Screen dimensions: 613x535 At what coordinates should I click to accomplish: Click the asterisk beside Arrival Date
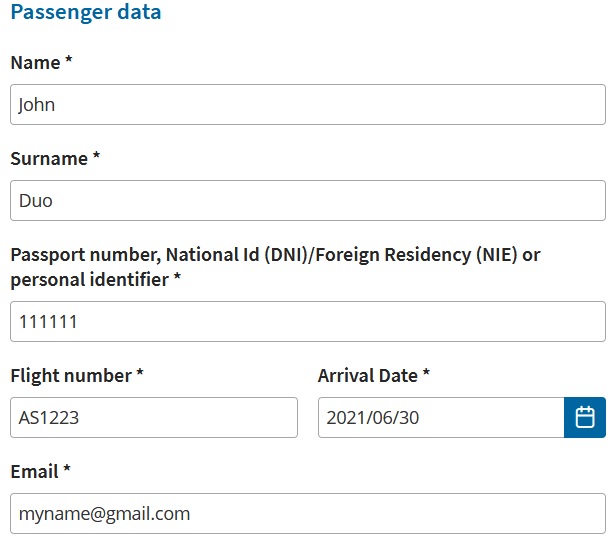426,375
